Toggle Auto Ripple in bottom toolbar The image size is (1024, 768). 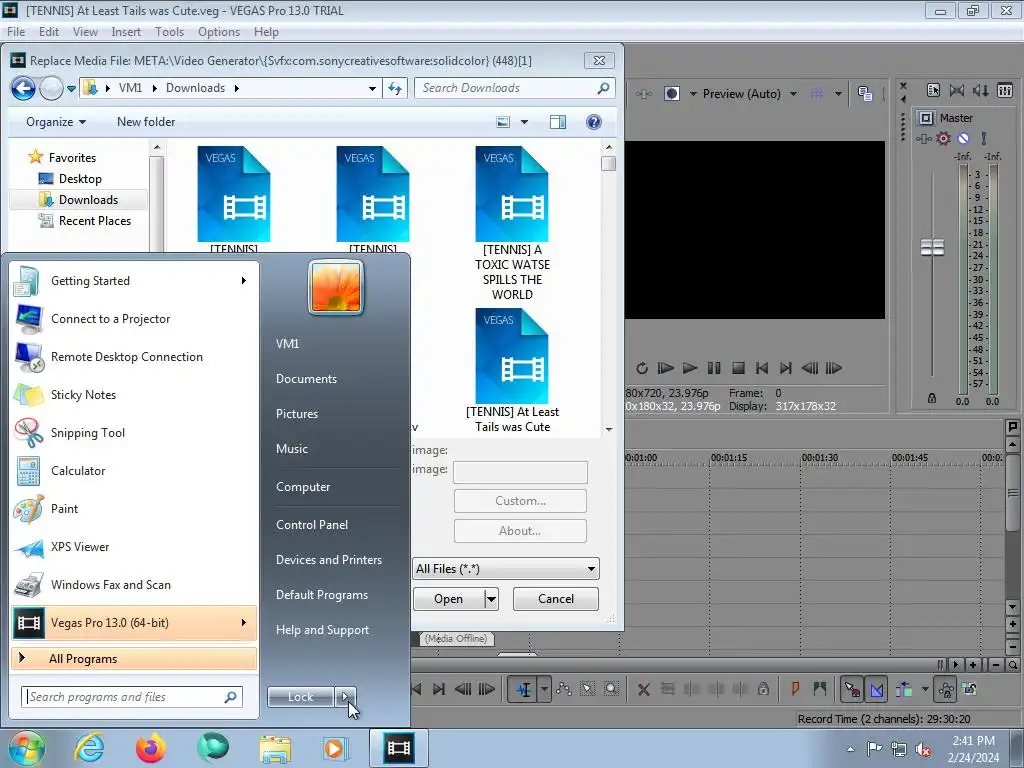pyautogui.click(x=904, y=690)
